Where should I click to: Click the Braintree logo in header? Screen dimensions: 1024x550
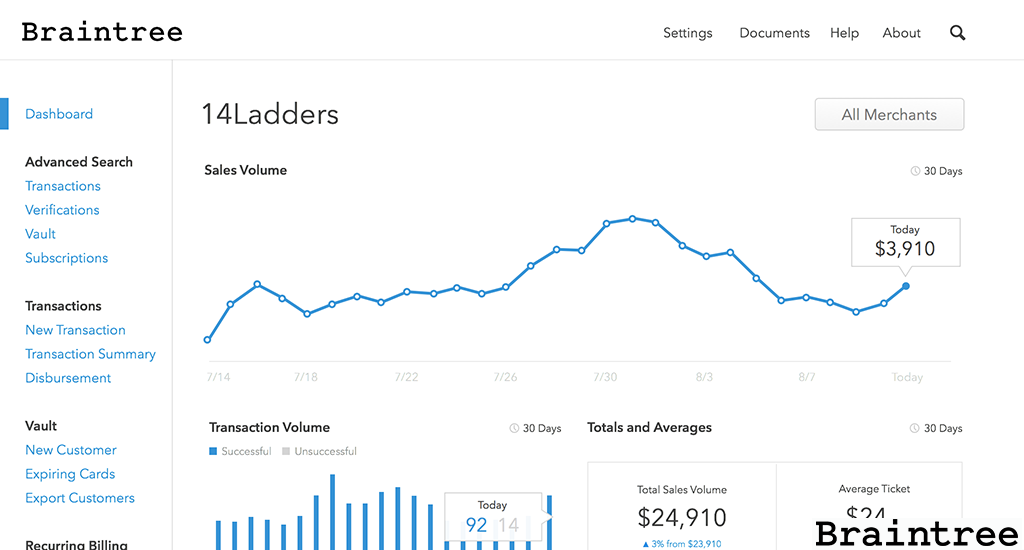(102, 32)
